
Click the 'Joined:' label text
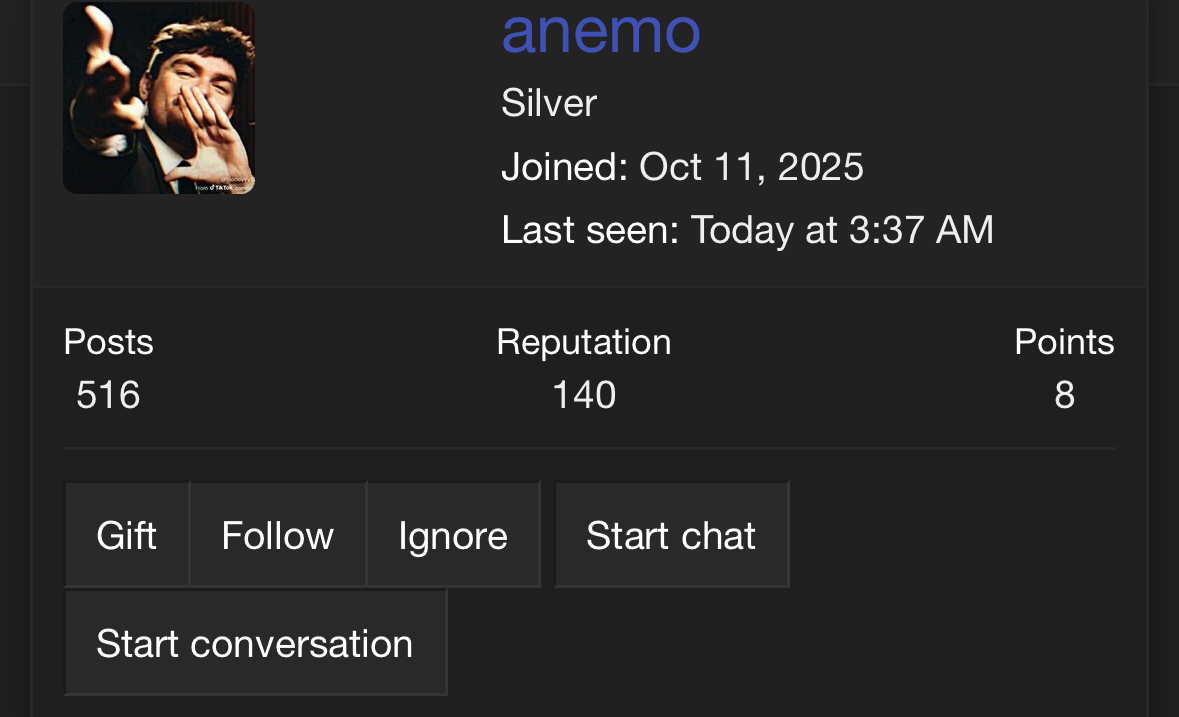tap(565, 167)
